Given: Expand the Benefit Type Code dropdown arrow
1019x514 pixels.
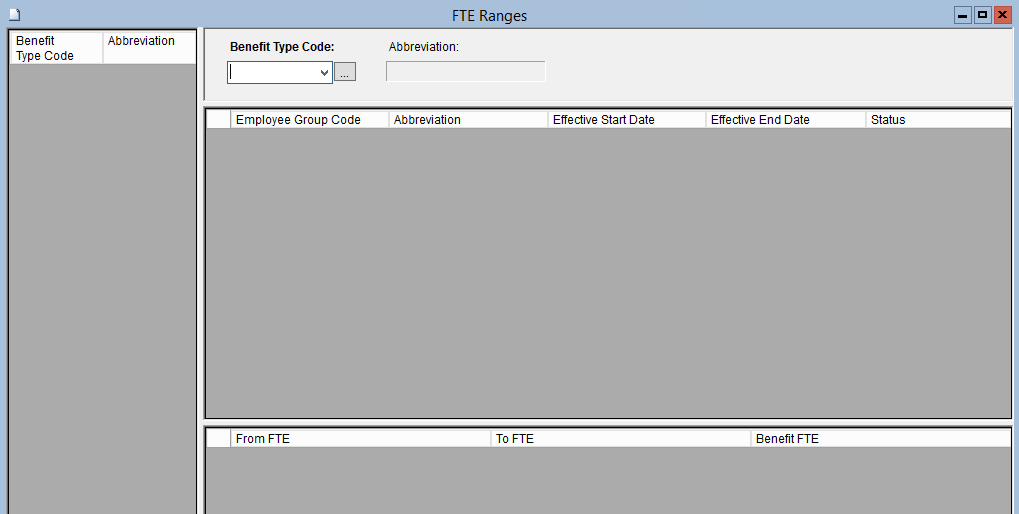Looking at the screenshot, I should tap(323, 73).
